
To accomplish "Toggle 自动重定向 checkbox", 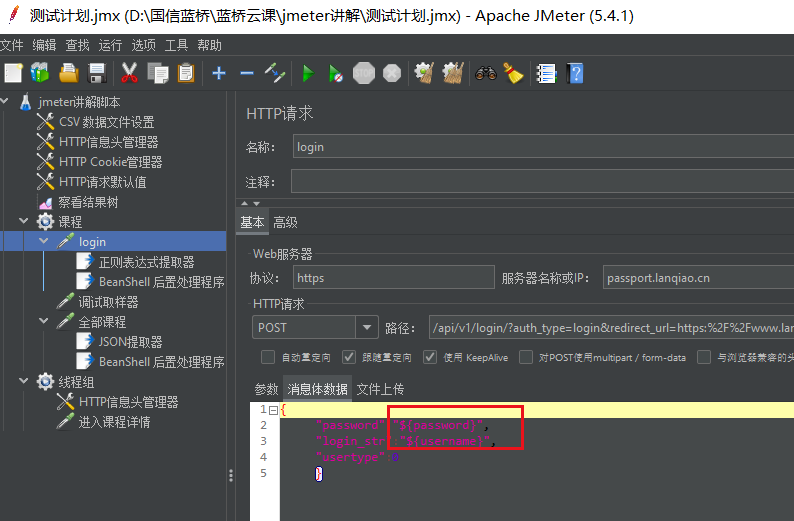I will pos(268,357).
